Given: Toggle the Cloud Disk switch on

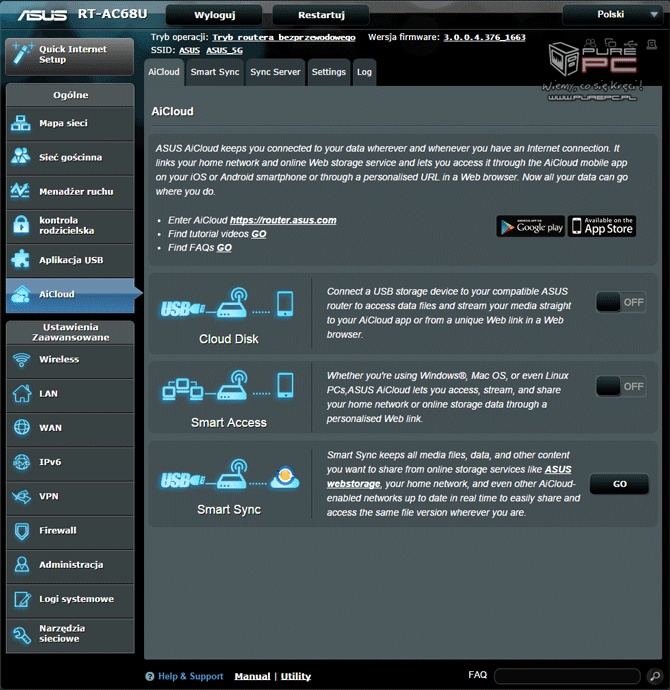Looking at the screenshot, I should tap(621, 302).
